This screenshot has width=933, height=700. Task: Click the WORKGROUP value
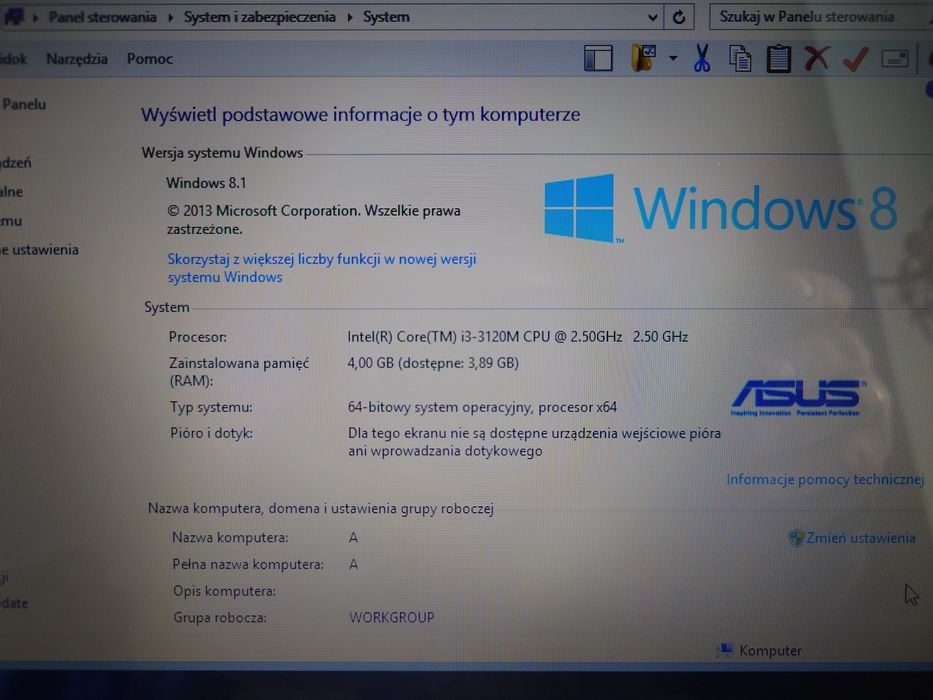point(392,617)
